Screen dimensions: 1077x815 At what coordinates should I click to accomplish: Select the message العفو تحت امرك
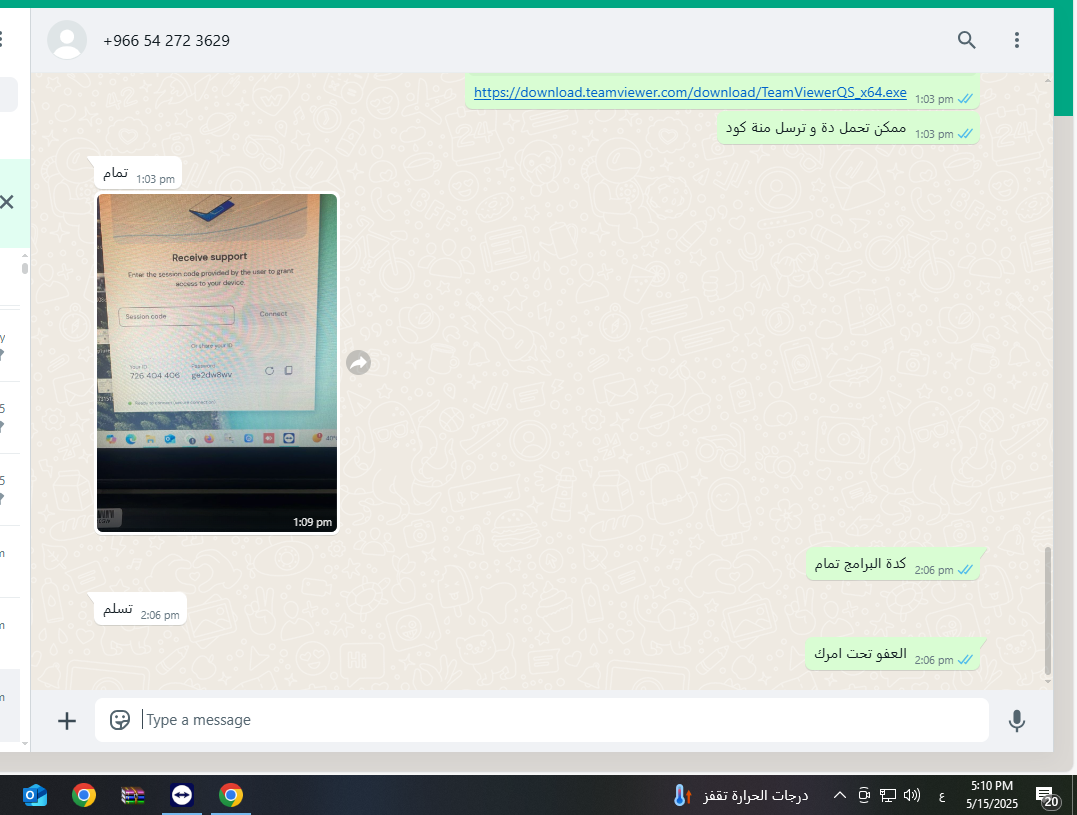pos(892,654)
